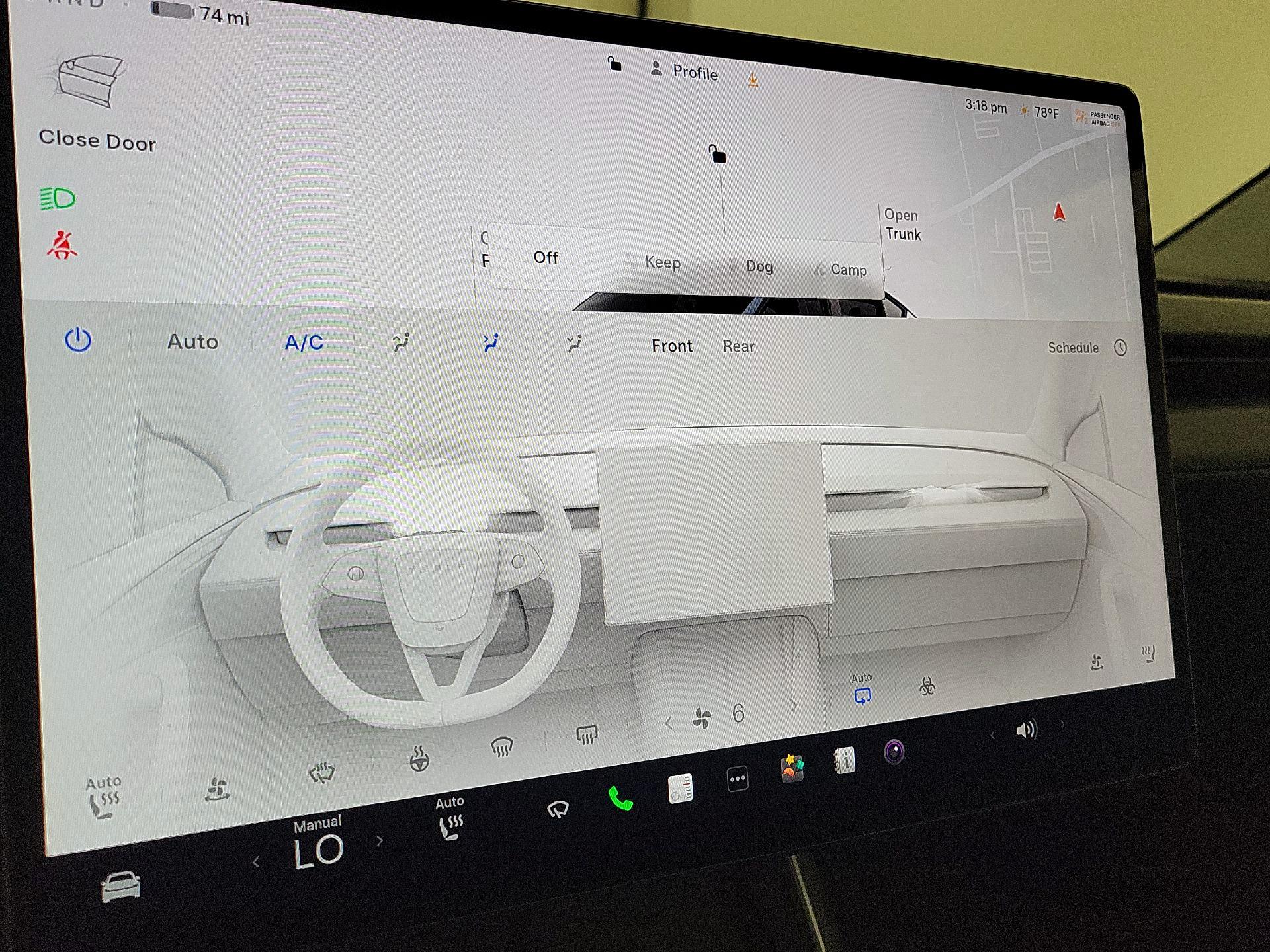Open the software update download icon
Viewport: 1270px width, 952px height.
[753, 80]
